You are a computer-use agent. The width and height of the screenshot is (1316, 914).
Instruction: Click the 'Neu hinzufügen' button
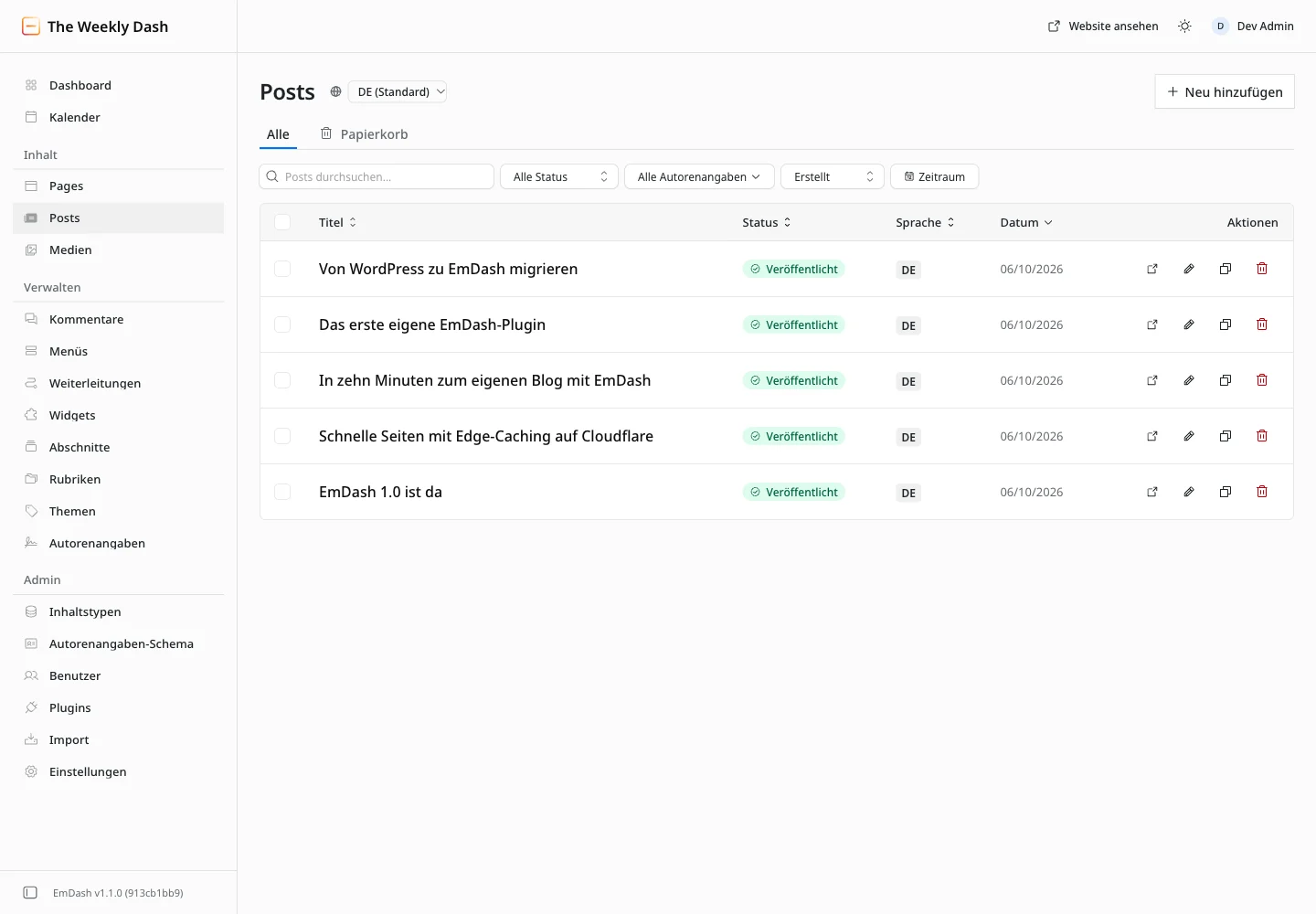point(1225,91)
